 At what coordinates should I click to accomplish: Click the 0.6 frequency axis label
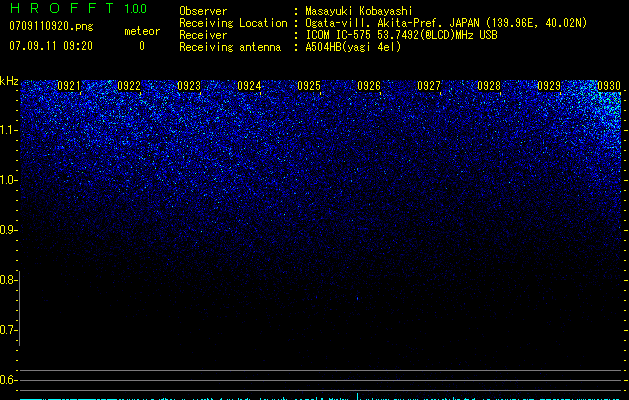pyautogui.click(x=8, y=380)
